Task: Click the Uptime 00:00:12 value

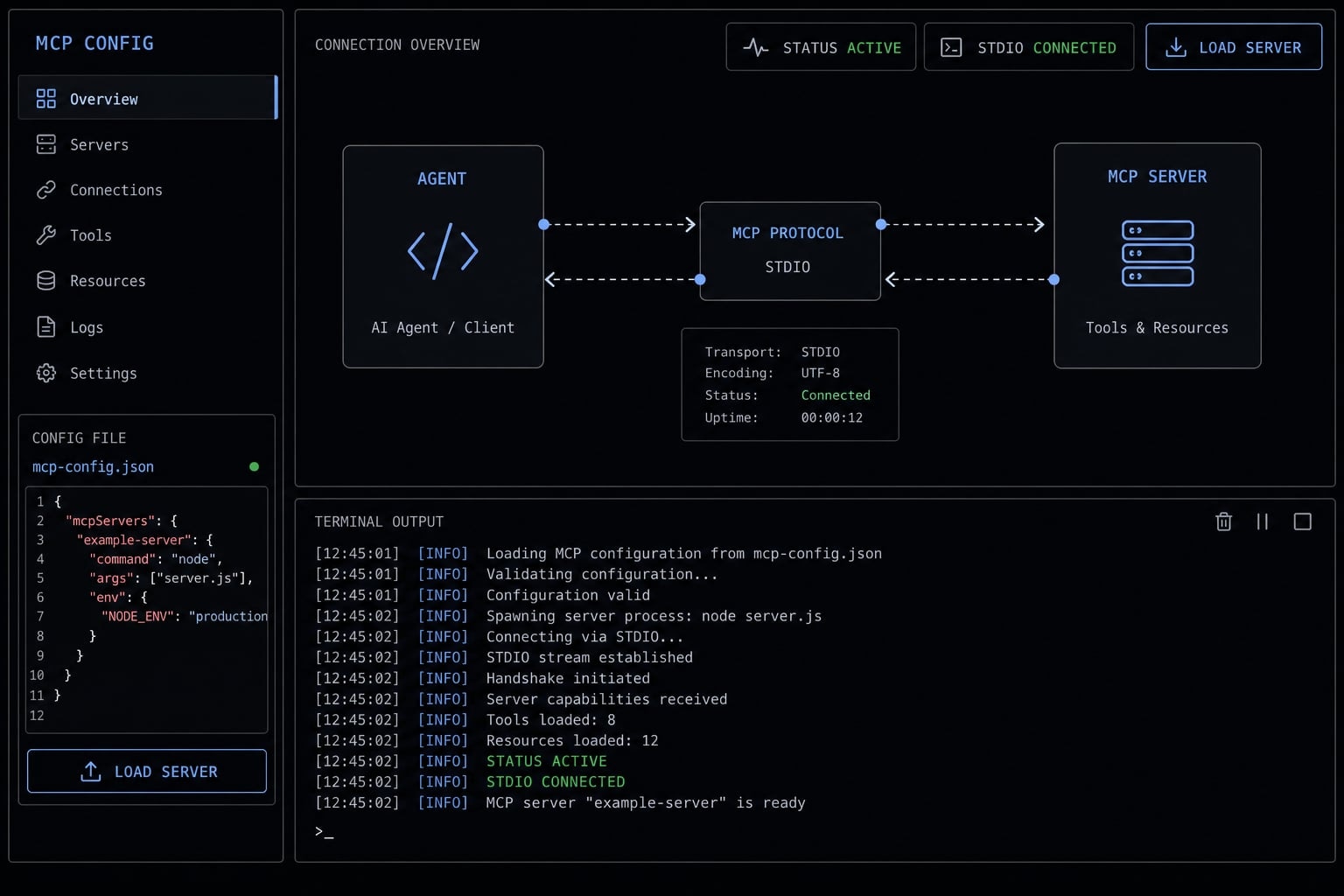Action: click(x=832, y=417)
